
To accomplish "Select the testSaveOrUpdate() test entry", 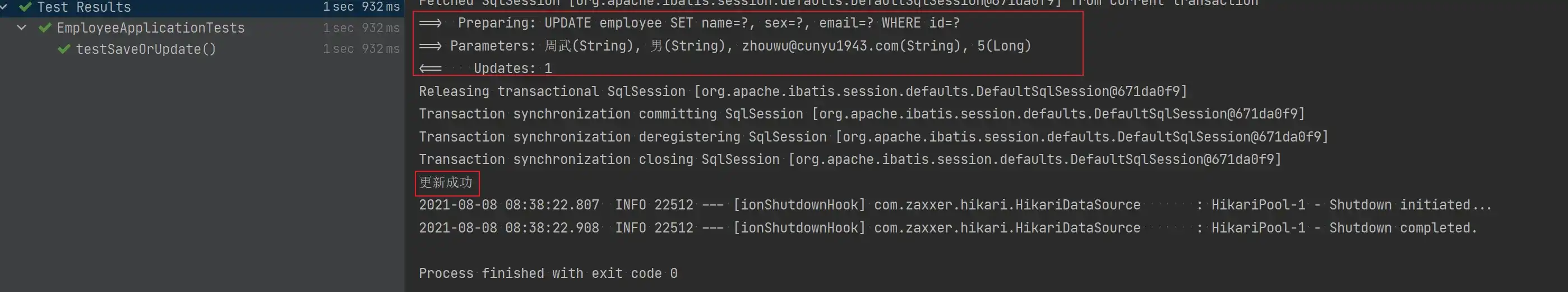I will coord(146,49).
